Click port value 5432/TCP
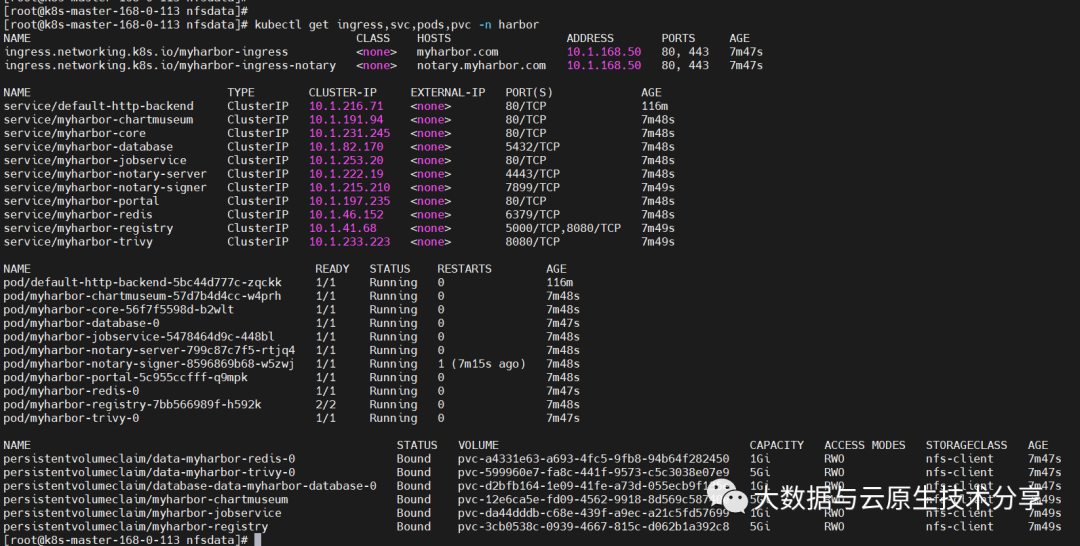1080x546 pixels. 532,147
